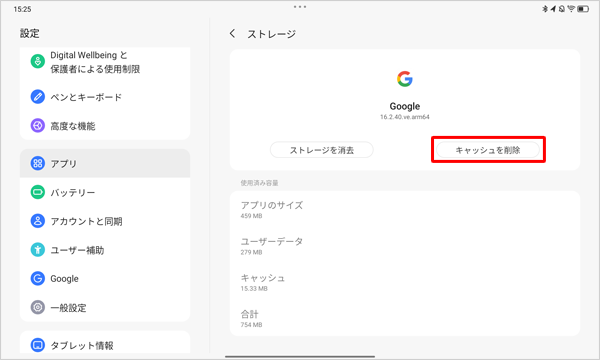600x360 pixels.
Task: Tap the 279 MB value
Action: 251,252
